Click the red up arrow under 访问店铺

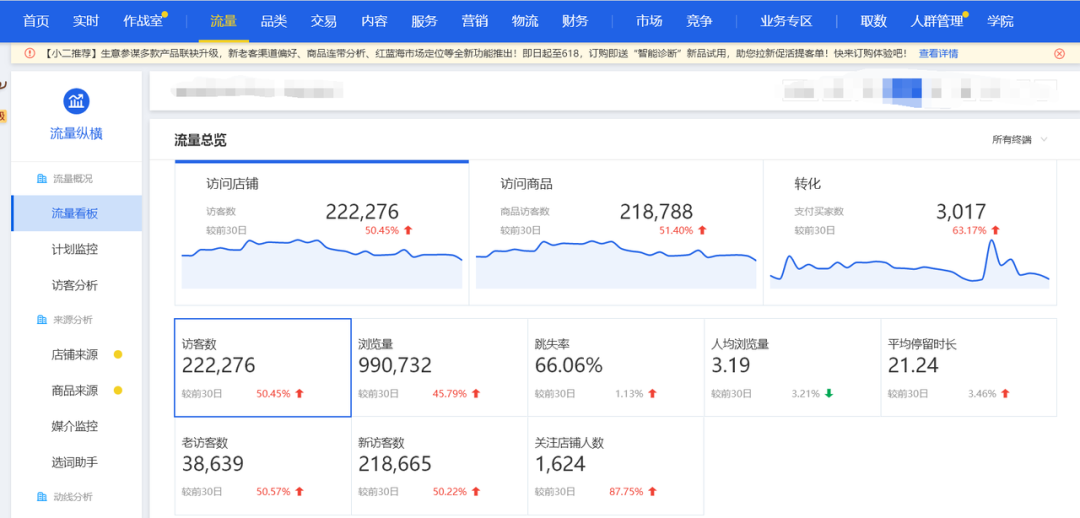click(x=408, y=230)
